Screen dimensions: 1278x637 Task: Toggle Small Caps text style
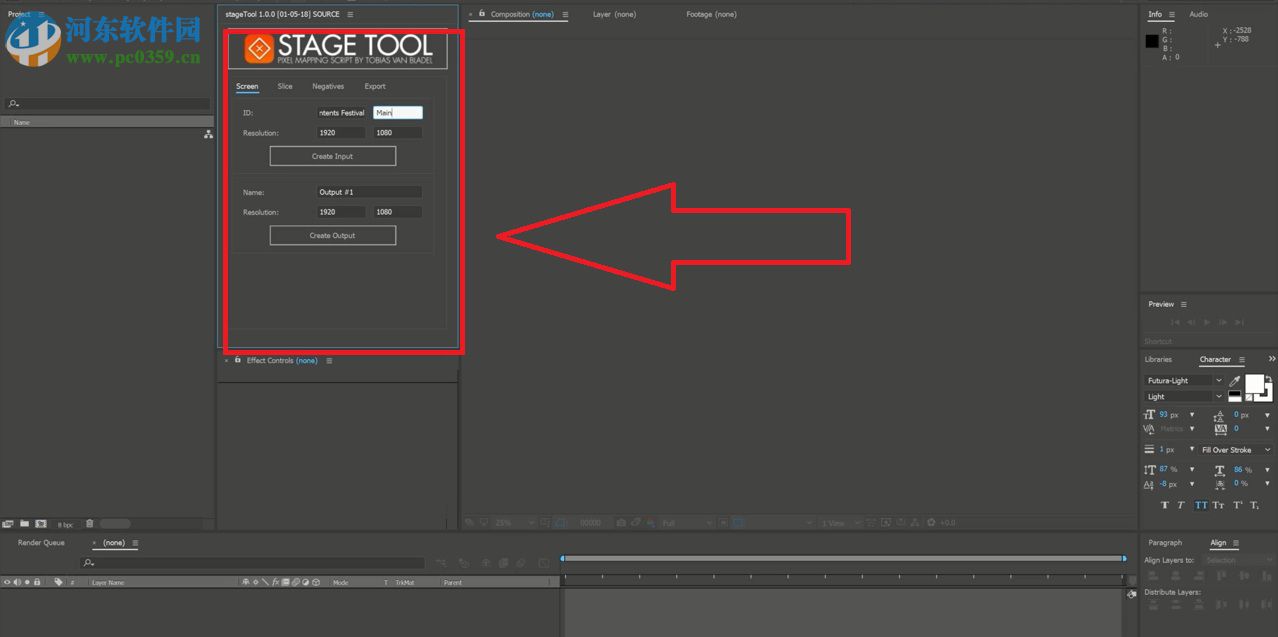[1218, 505]
